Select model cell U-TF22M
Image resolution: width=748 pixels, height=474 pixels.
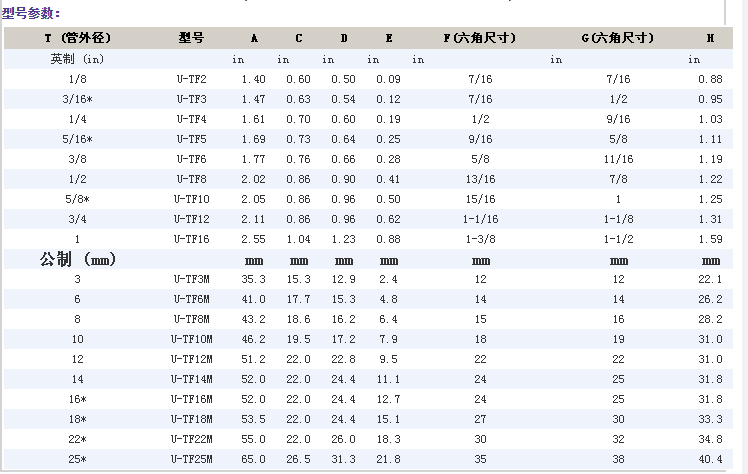pyautogui.click(x=191, y=440)
